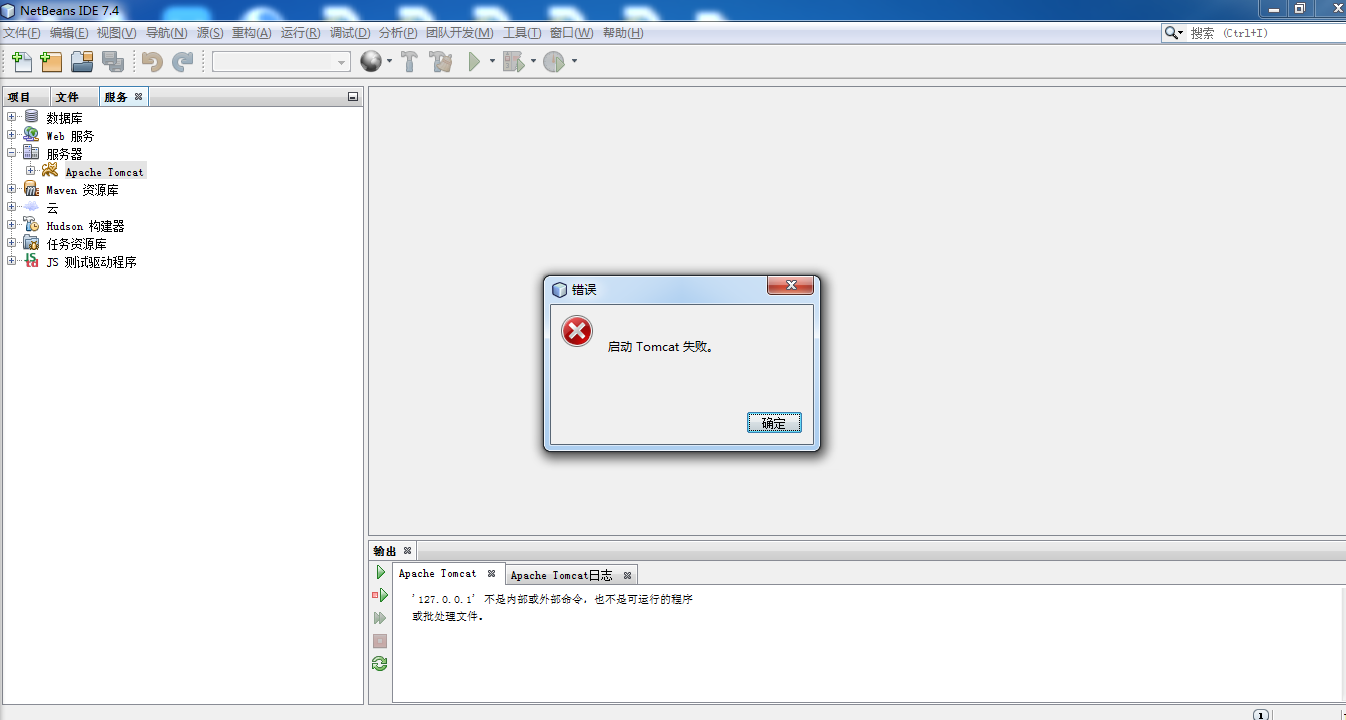Click the JS test driver icon
Screen dimensions: 1346x720
click(31, 261)
